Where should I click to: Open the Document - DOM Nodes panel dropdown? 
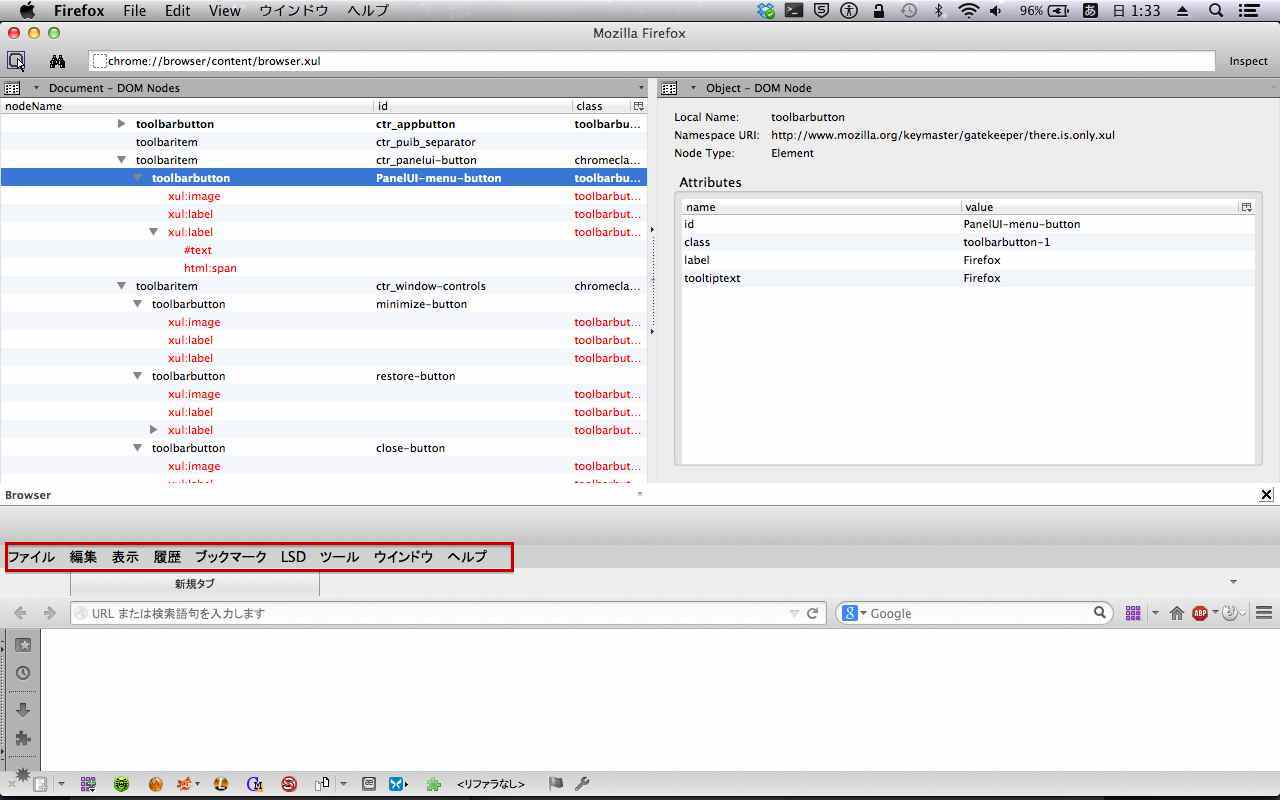36,88
